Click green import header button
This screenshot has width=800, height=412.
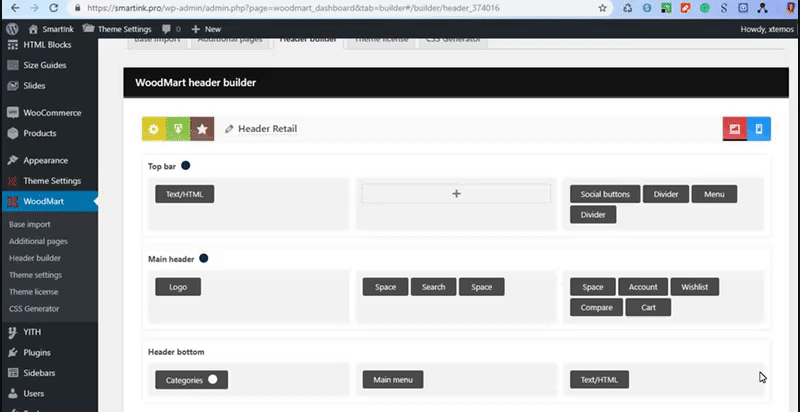point(178,129)
